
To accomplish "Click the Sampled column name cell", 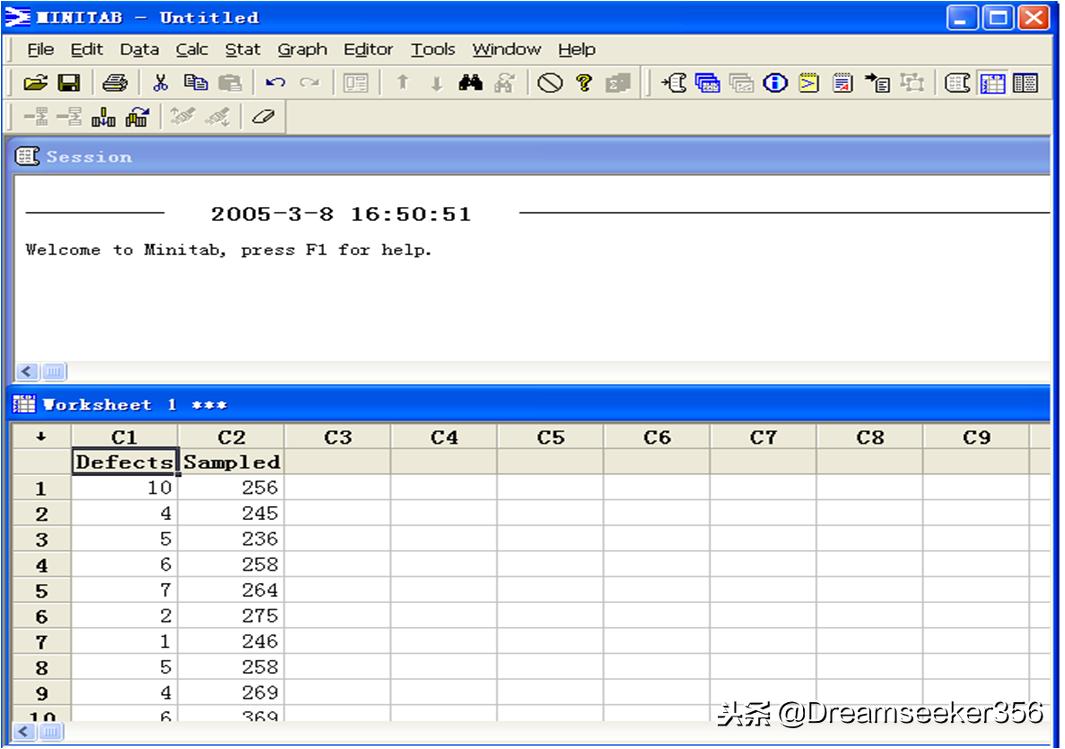I will [x=231, y=462].
